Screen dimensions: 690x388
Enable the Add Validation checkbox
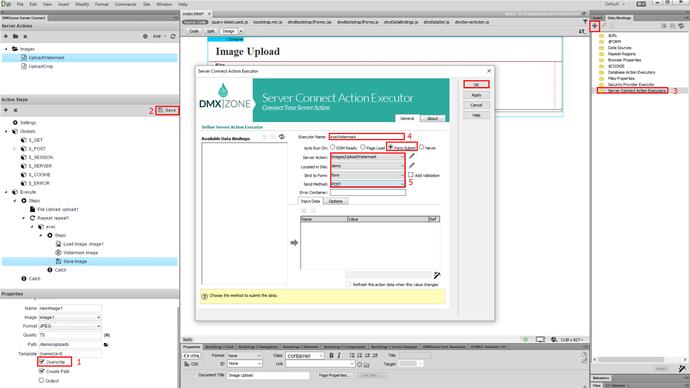point(411,175)
